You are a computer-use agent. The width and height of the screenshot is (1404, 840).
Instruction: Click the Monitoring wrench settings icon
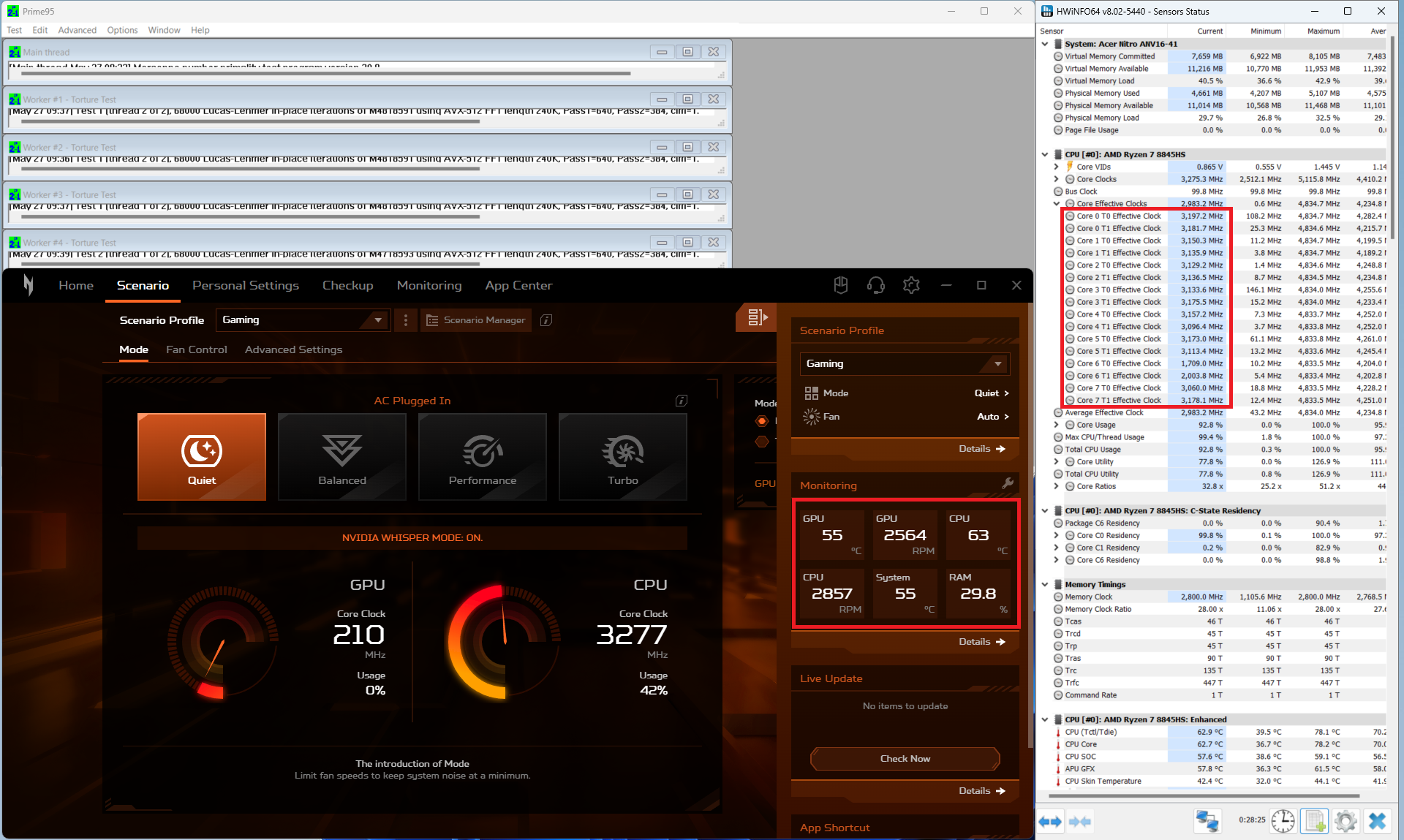coord(1008,483)
